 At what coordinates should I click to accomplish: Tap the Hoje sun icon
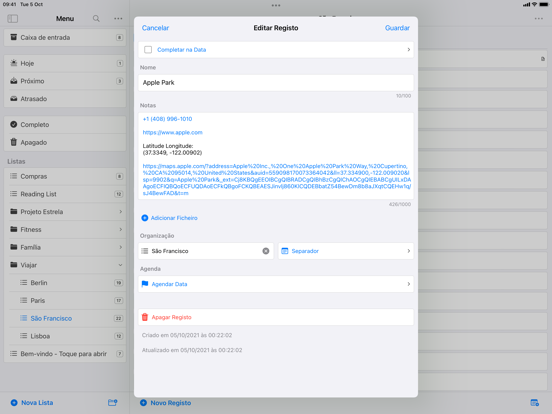pos(13,63)
